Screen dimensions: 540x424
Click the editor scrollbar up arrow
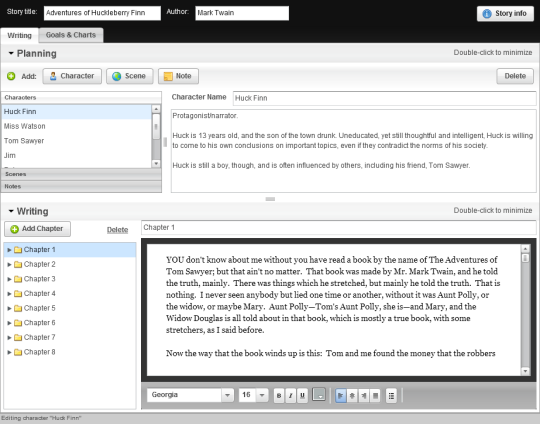point(525,249)
